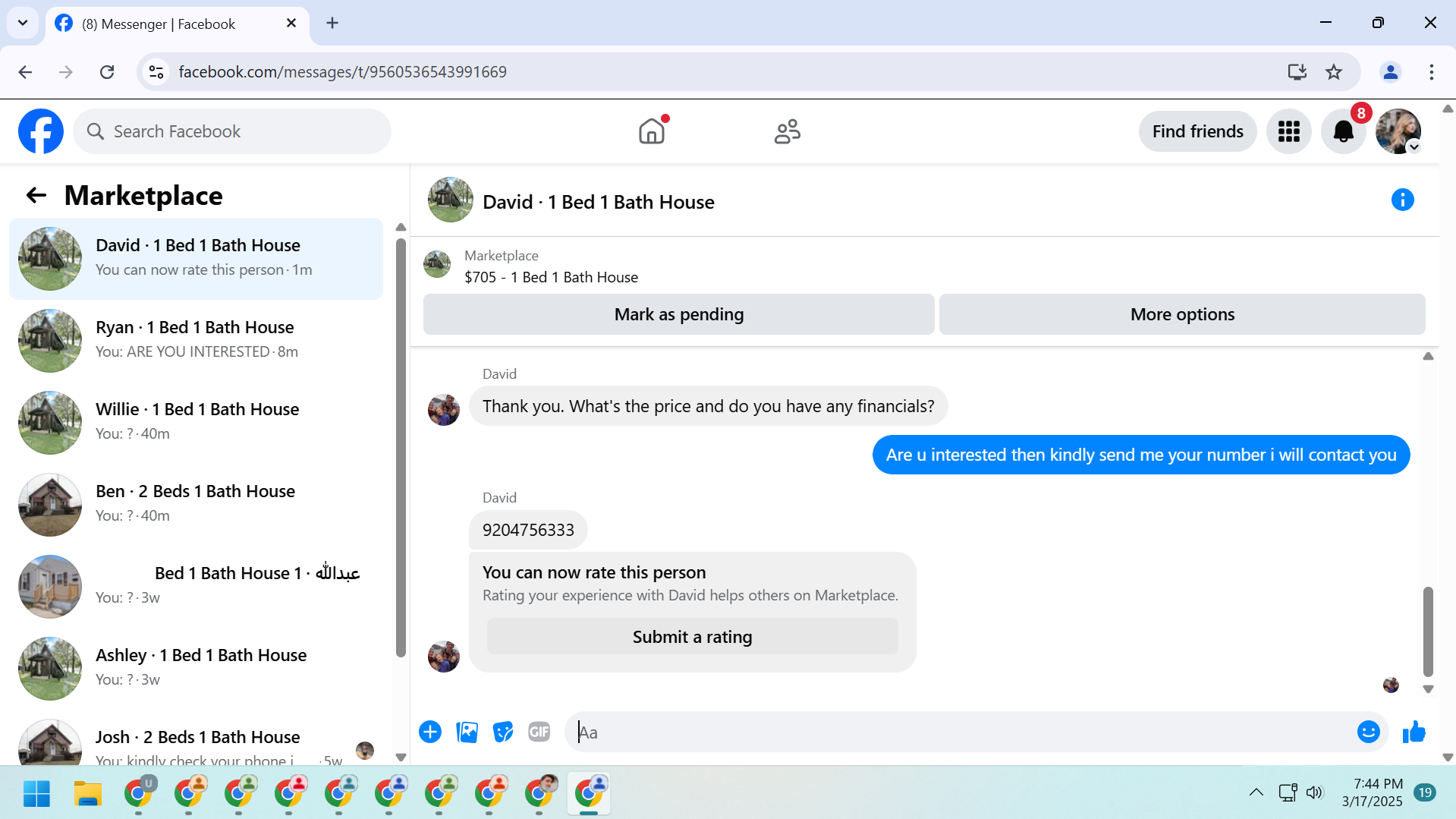The width and height of the screenshot is (1456, 819).
Task: Switch to the Messenger | Facebook tab
Action: click(x=178, y=24)
